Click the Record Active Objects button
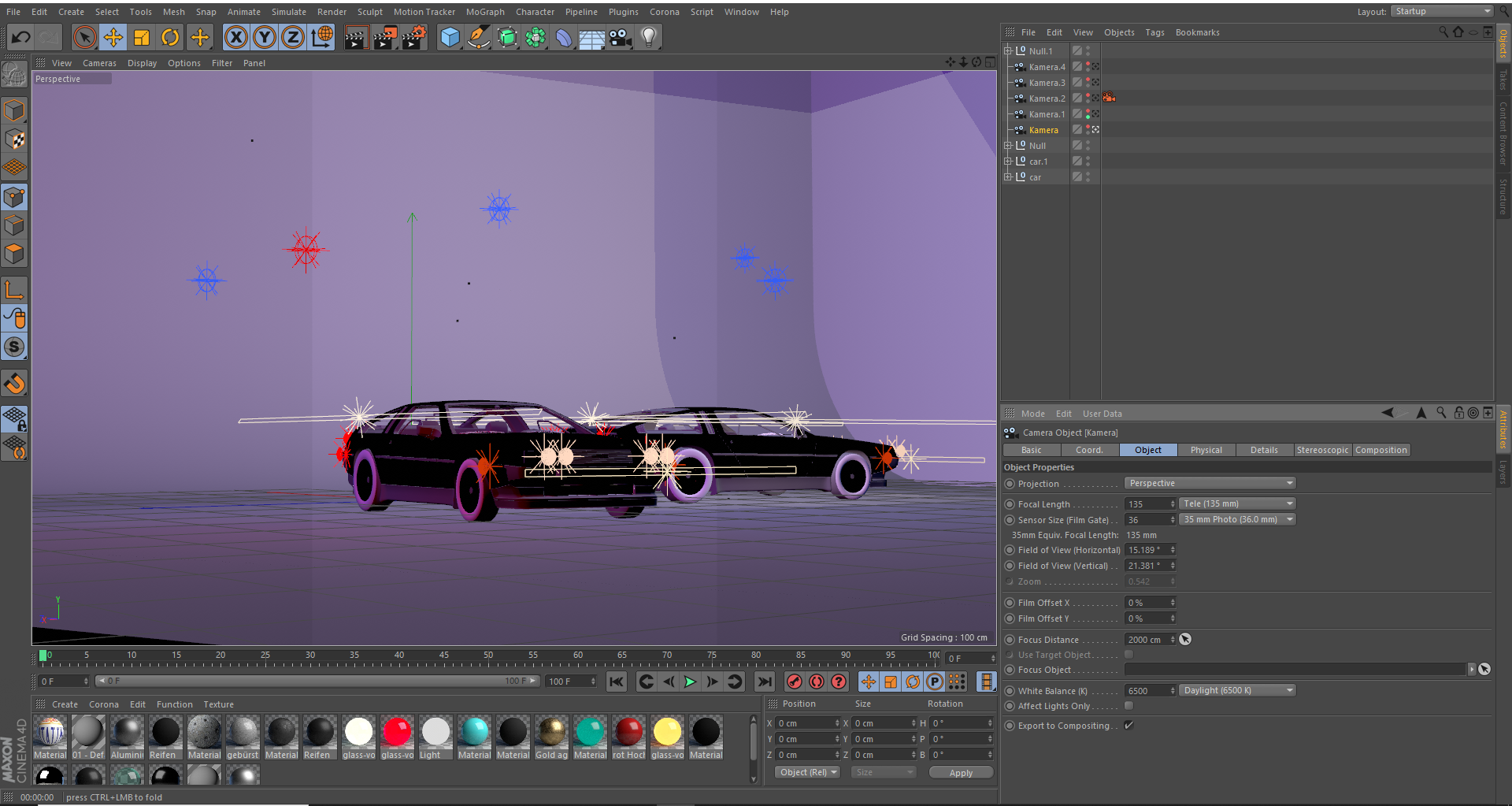Viewport: 1512px width, 806px height. 795,682
